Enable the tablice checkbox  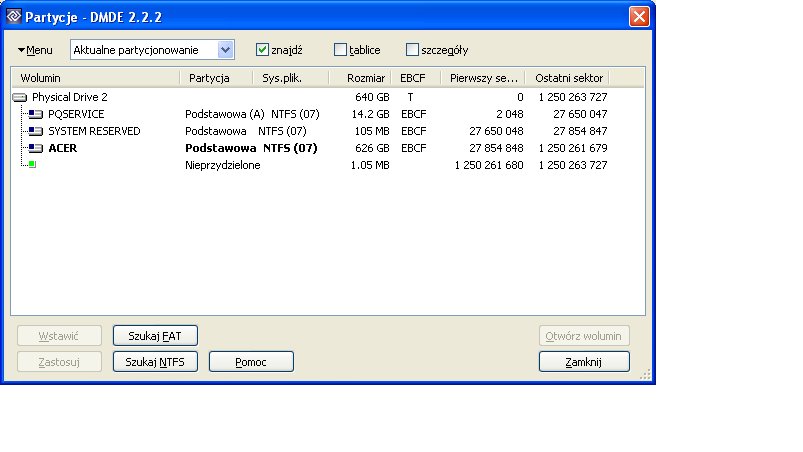tap(340, 50)
